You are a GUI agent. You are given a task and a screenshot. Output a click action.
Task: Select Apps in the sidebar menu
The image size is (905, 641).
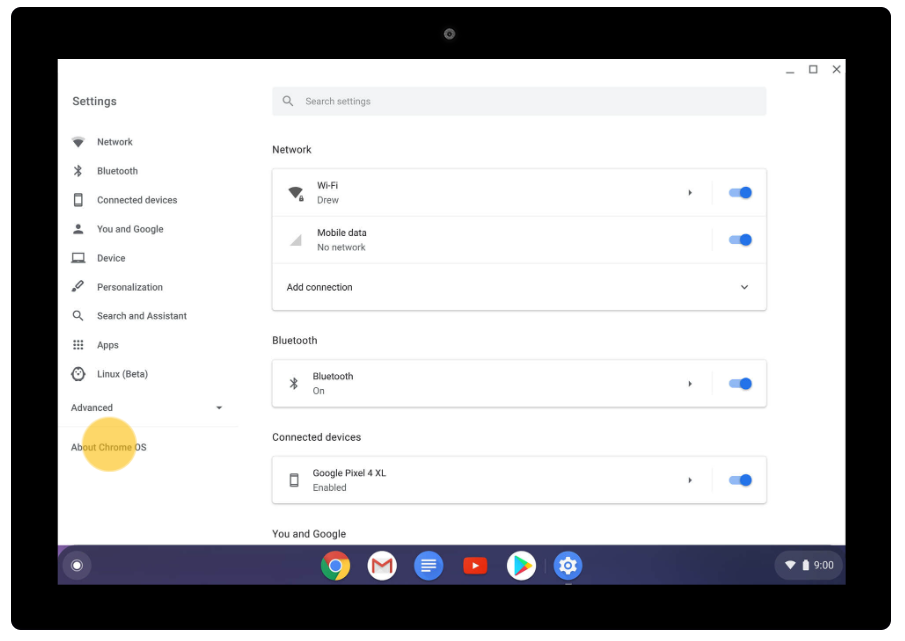tap(78, 344)
